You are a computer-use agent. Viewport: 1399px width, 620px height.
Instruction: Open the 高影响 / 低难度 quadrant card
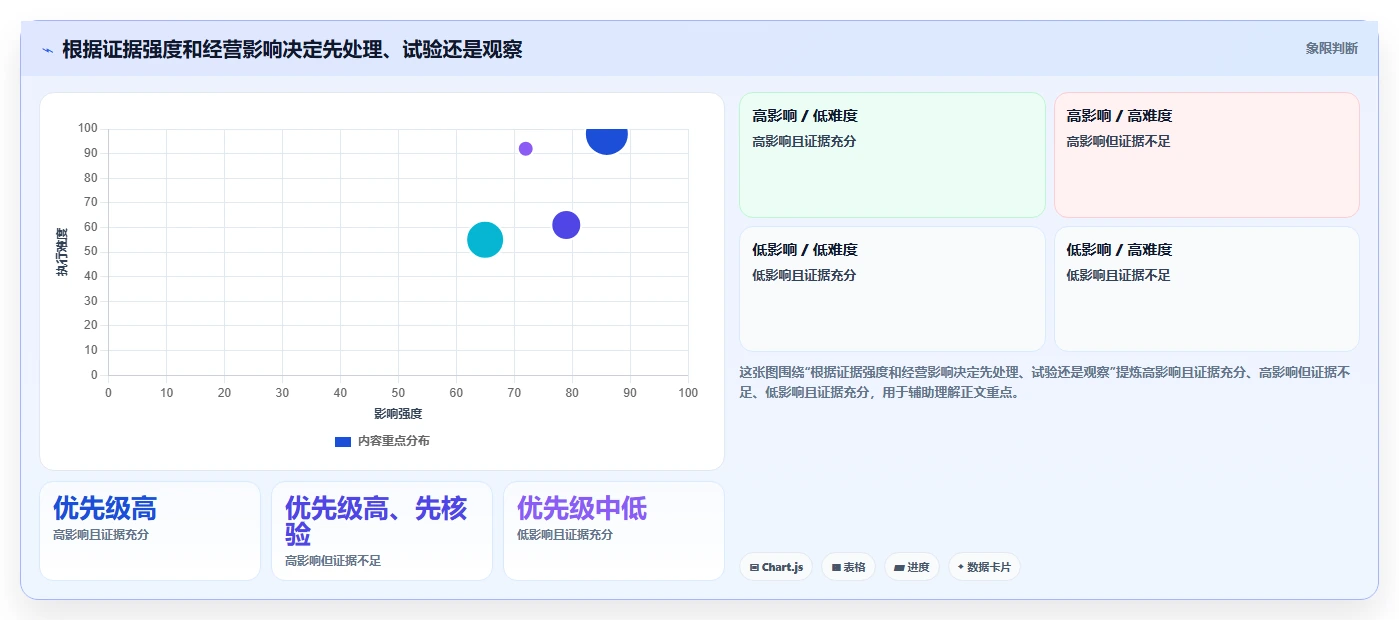892,155
